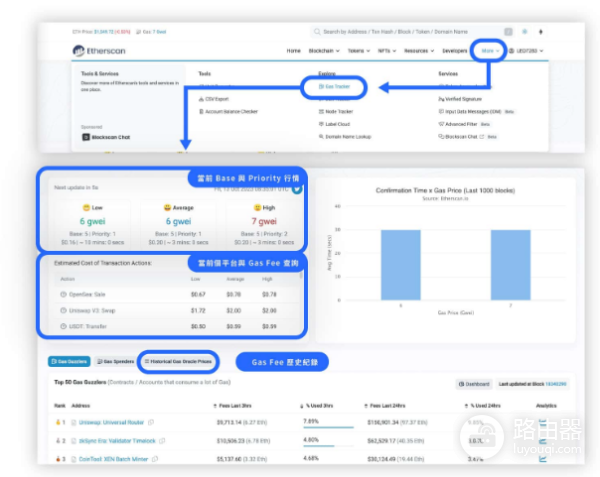Image resolution: width=600 pixels, height=477 pixels.
Task: Click the Blockscan Chat speech bubble icon under Services
Action: [x=441, y=137]
